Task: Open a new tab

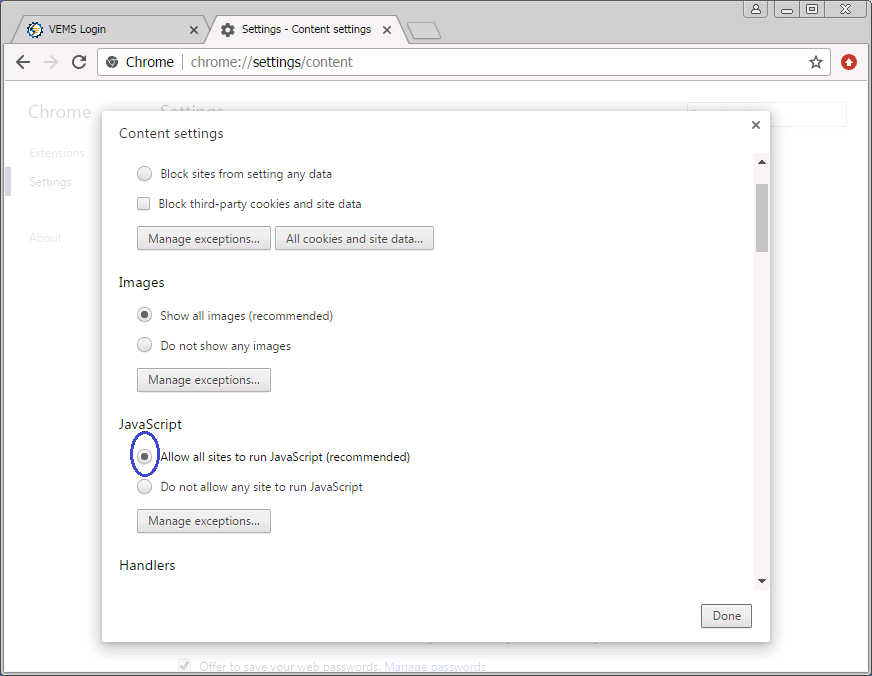Action: (424, 31)
